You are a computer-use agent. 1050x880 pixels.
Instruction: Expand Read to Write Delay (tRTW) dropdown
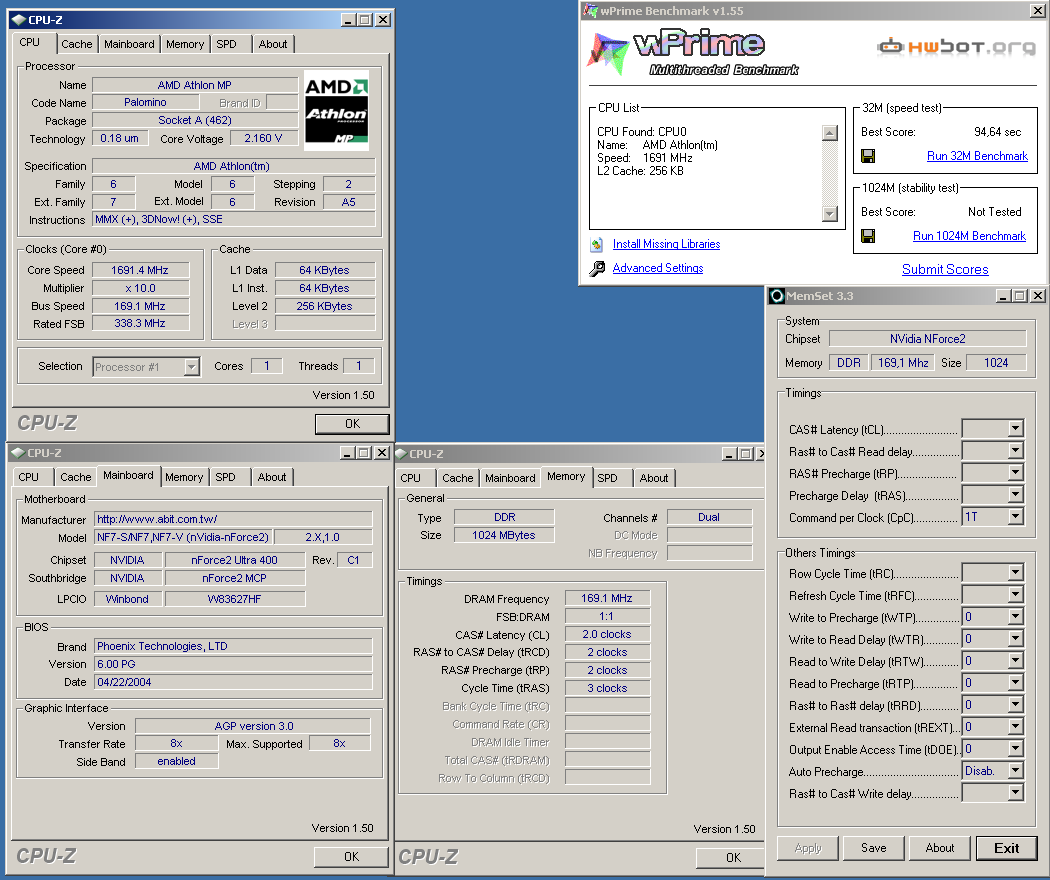pyautogui.click(x=1016, y=661)
